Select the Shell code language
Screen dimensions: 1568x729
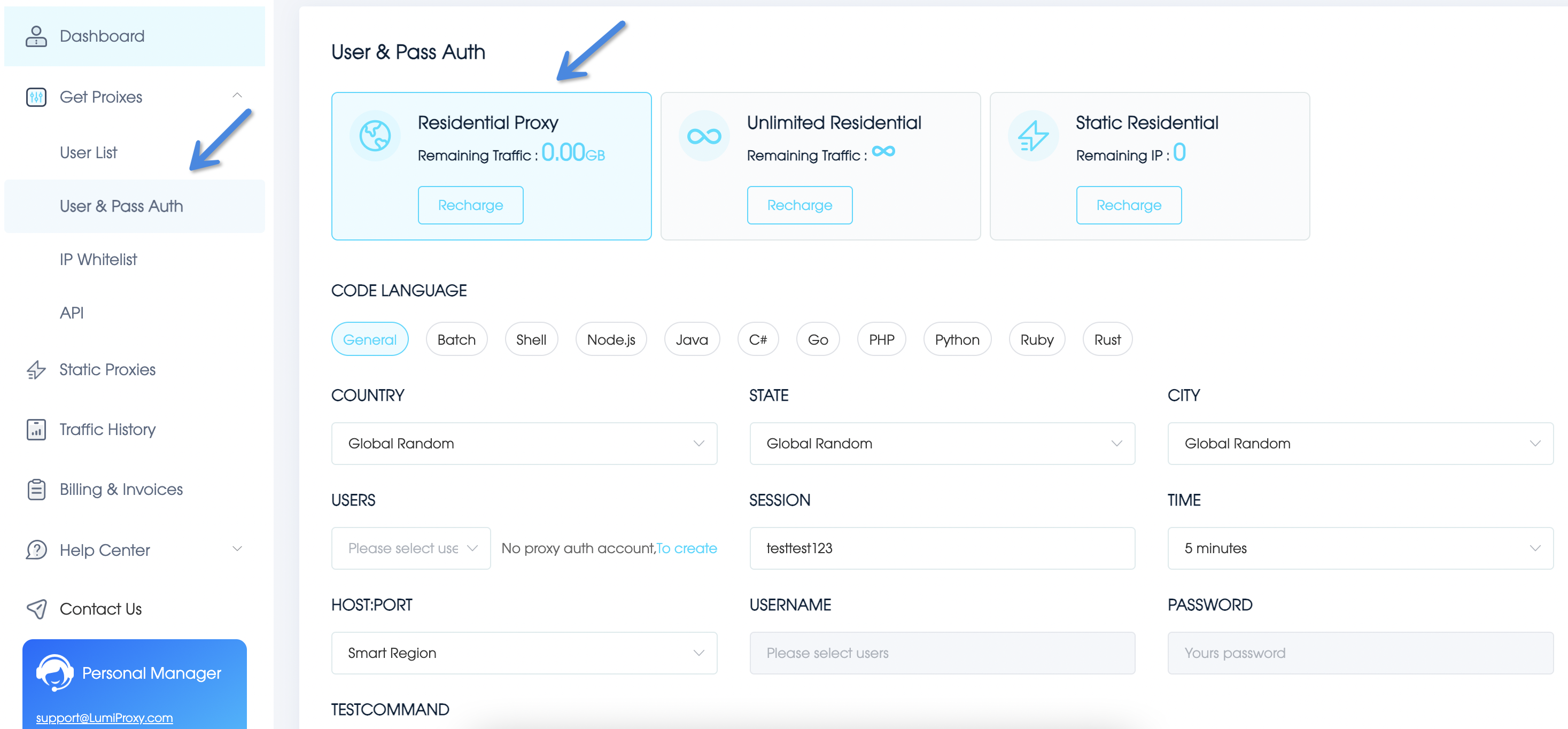pos(531,339)
